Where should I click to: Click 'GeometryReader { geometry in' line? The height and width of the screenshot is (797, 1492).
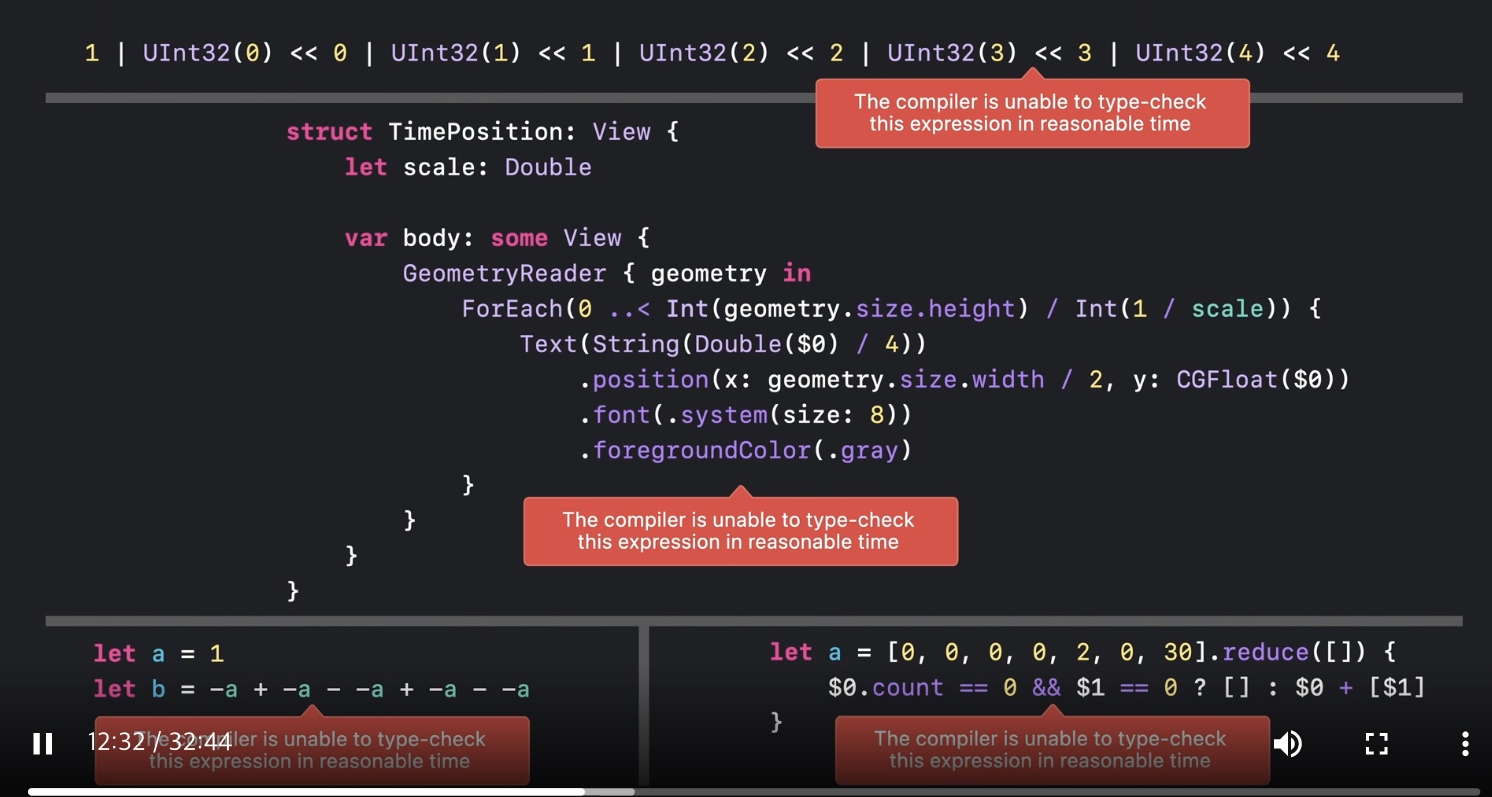[607, 274]
